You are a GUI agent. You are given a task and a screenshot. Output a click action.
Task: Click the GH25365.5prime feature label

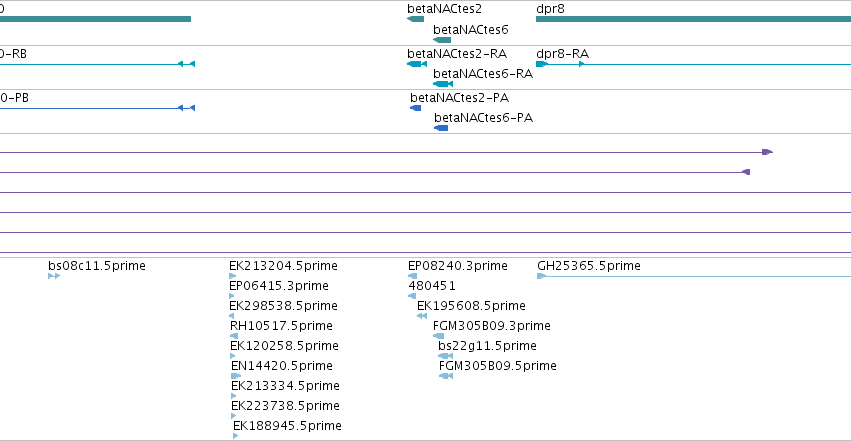(589, 266)
